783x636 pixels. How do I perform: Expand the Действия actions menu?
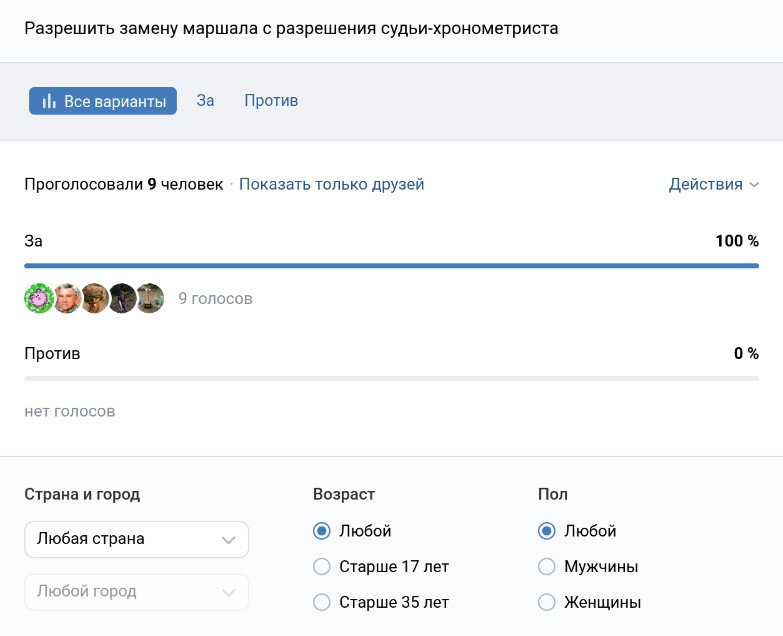click(713, 184)
